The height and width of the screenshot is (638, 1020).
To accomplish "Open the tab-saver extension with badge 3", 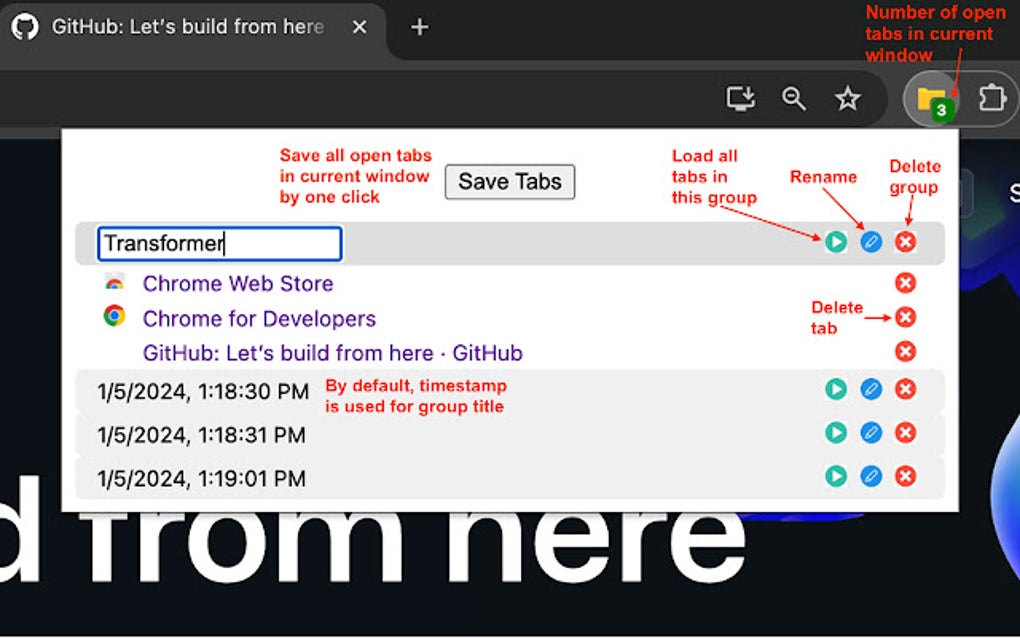I will (x=930, y=99).
